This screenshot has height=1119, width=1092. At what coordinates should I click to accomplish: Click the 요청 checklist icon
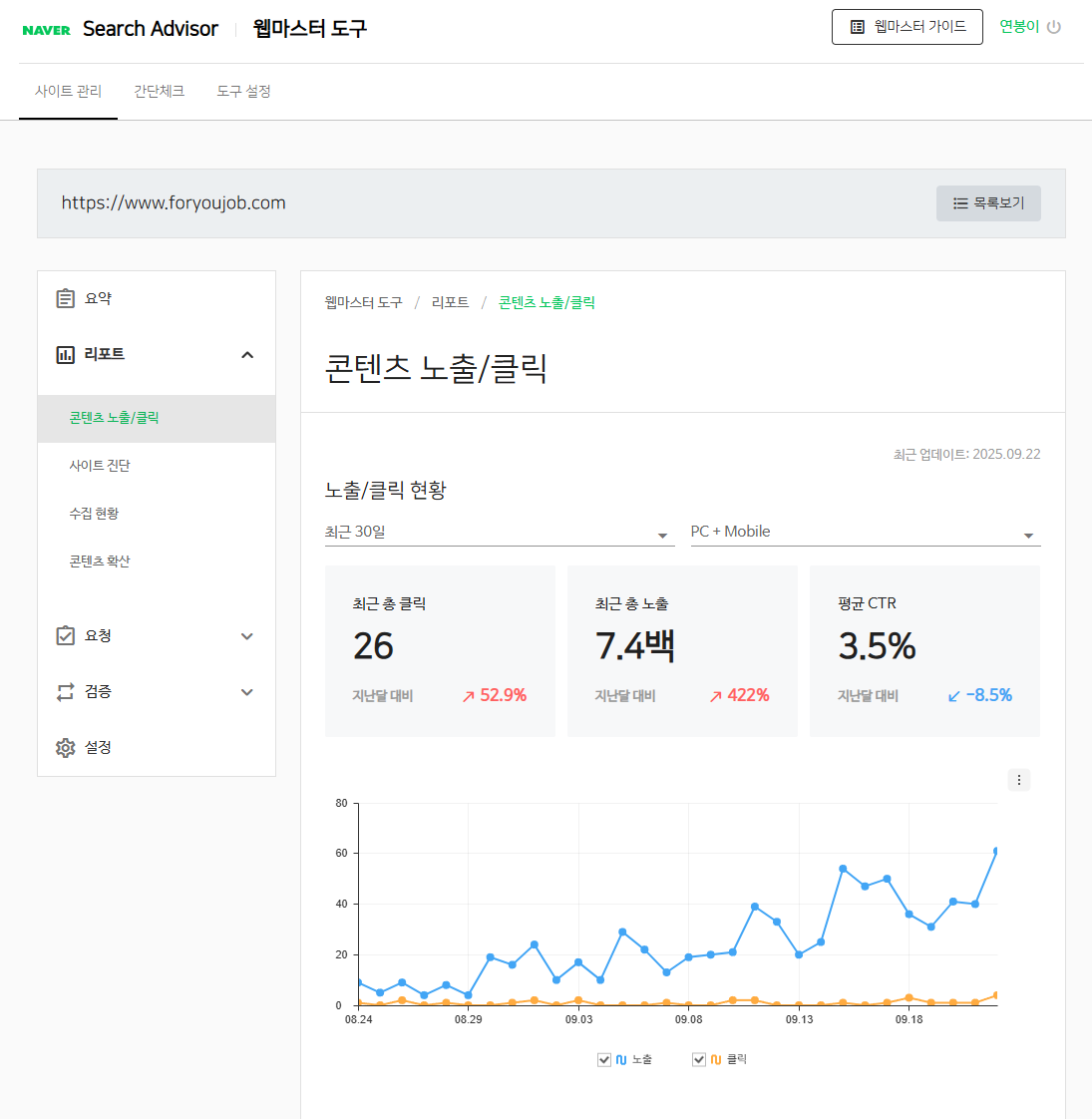pos(66,635)
